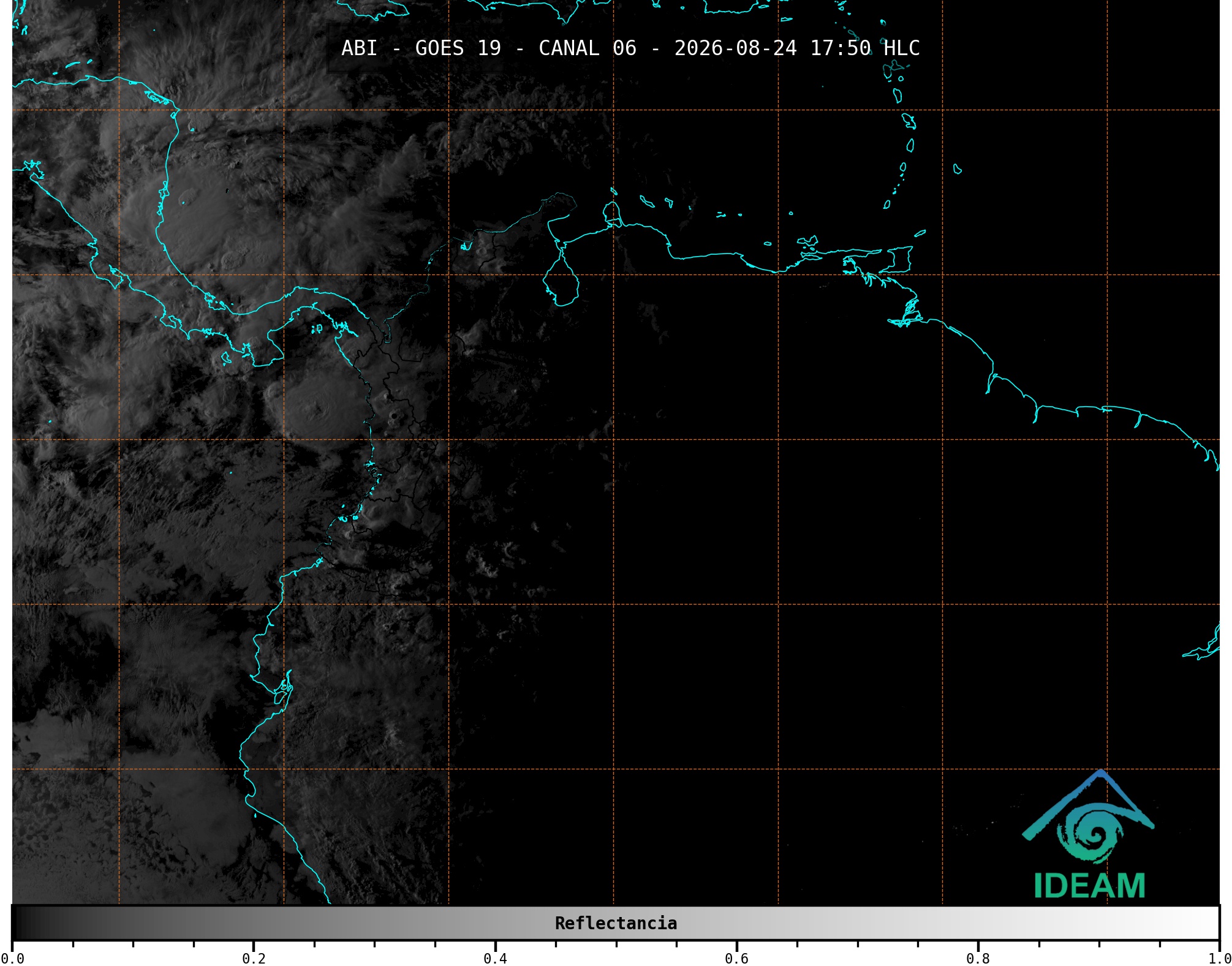Click the "Reflectancia" colorbar label
The height and width of the screenshot is (966, 1232).
point(616,923)
